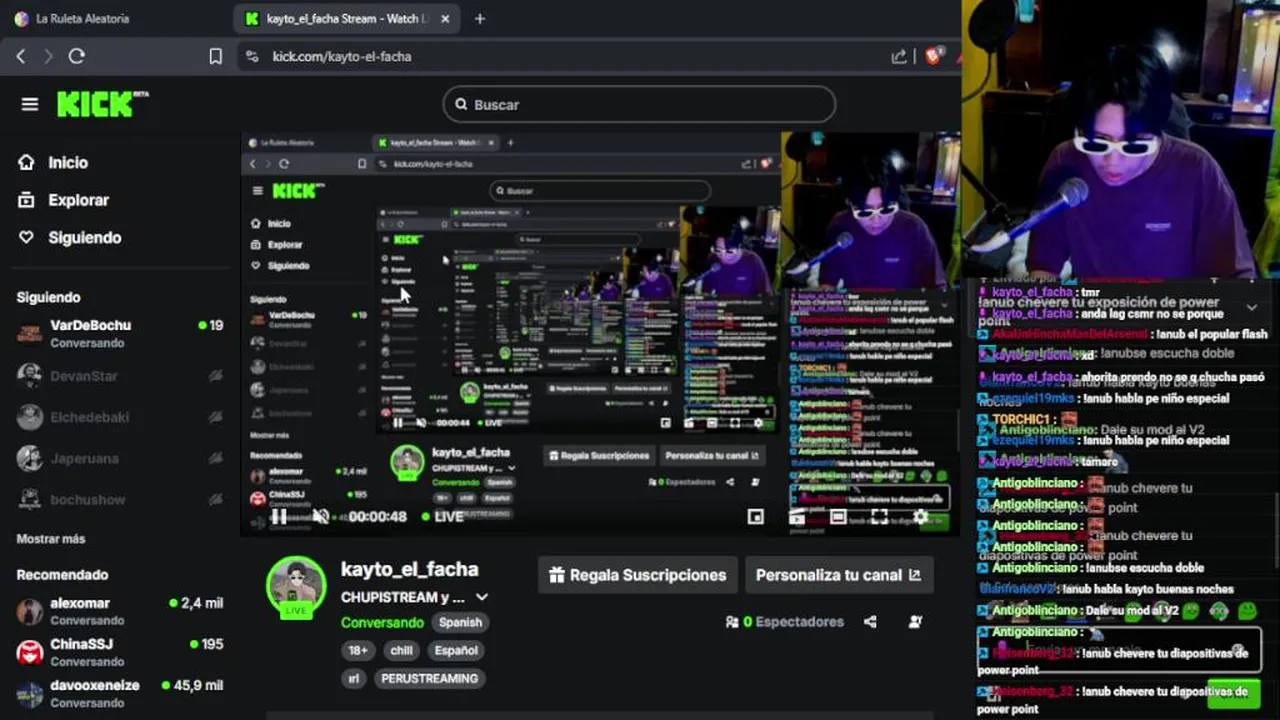Click the Spanish language tag
Image resolution: width=1280 pixels, height=720 pixels.
460,622
